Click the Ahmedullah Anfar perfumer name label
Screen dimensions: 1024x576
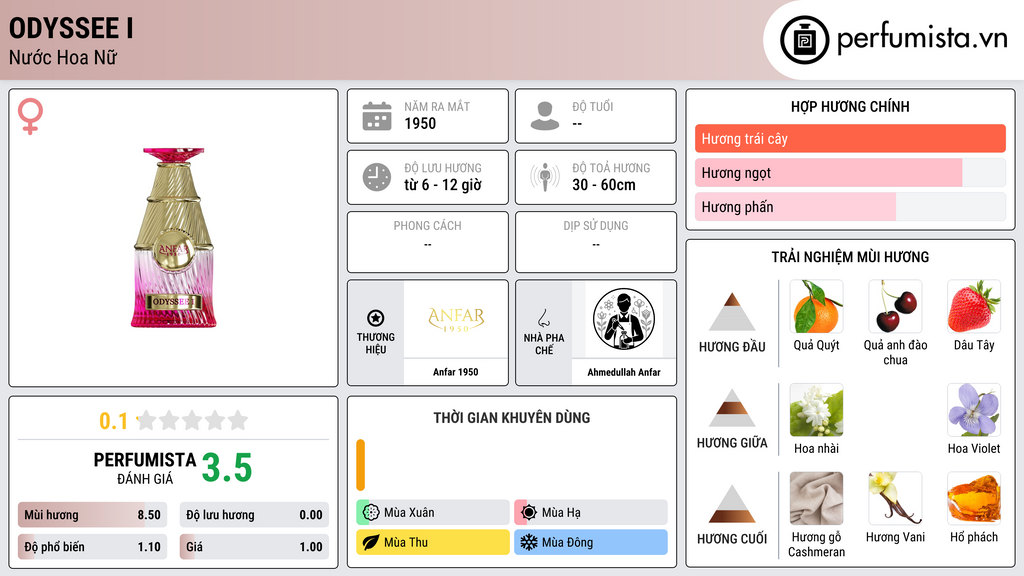point(624,372)
